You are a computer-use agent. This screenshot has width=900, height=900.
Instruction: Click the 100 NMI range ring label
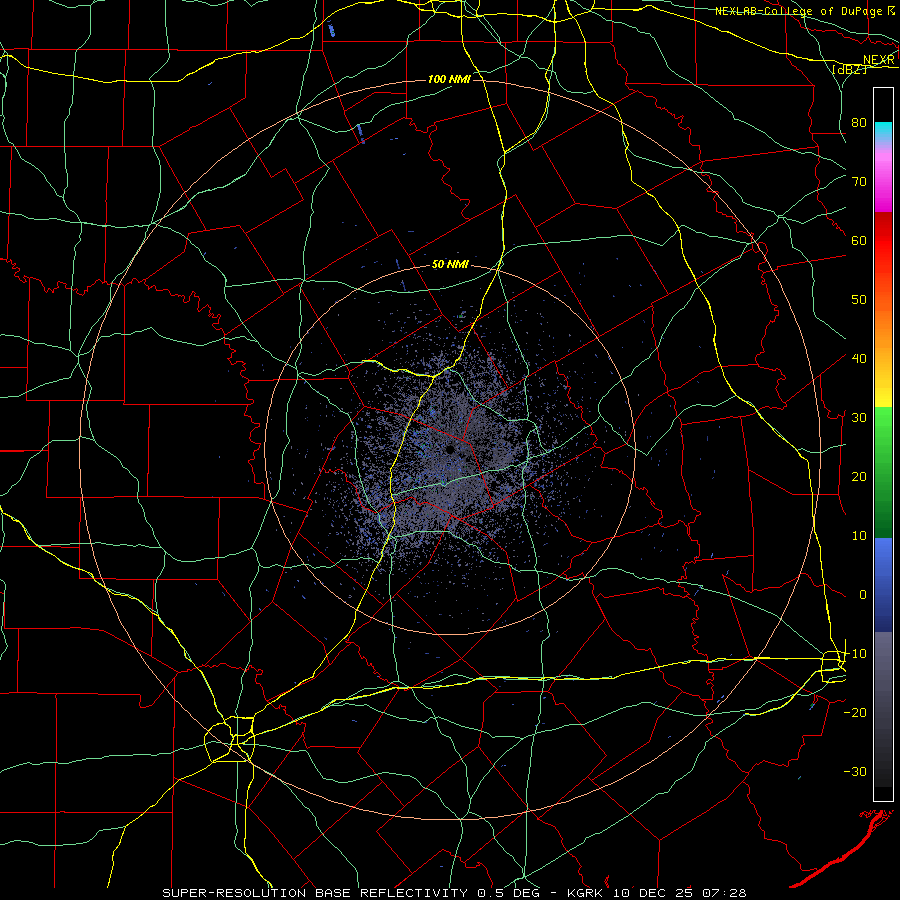(x=449, y=79)
